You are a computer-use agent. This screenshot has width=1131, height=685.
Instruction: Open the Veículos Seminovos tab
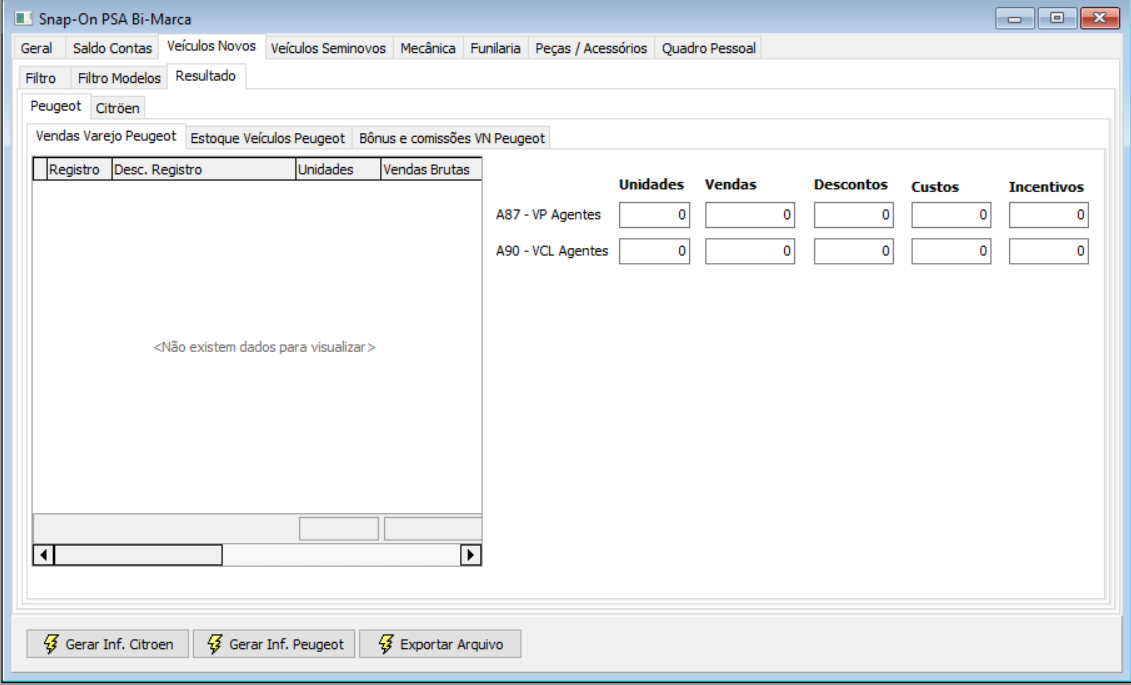coord(328,48)
